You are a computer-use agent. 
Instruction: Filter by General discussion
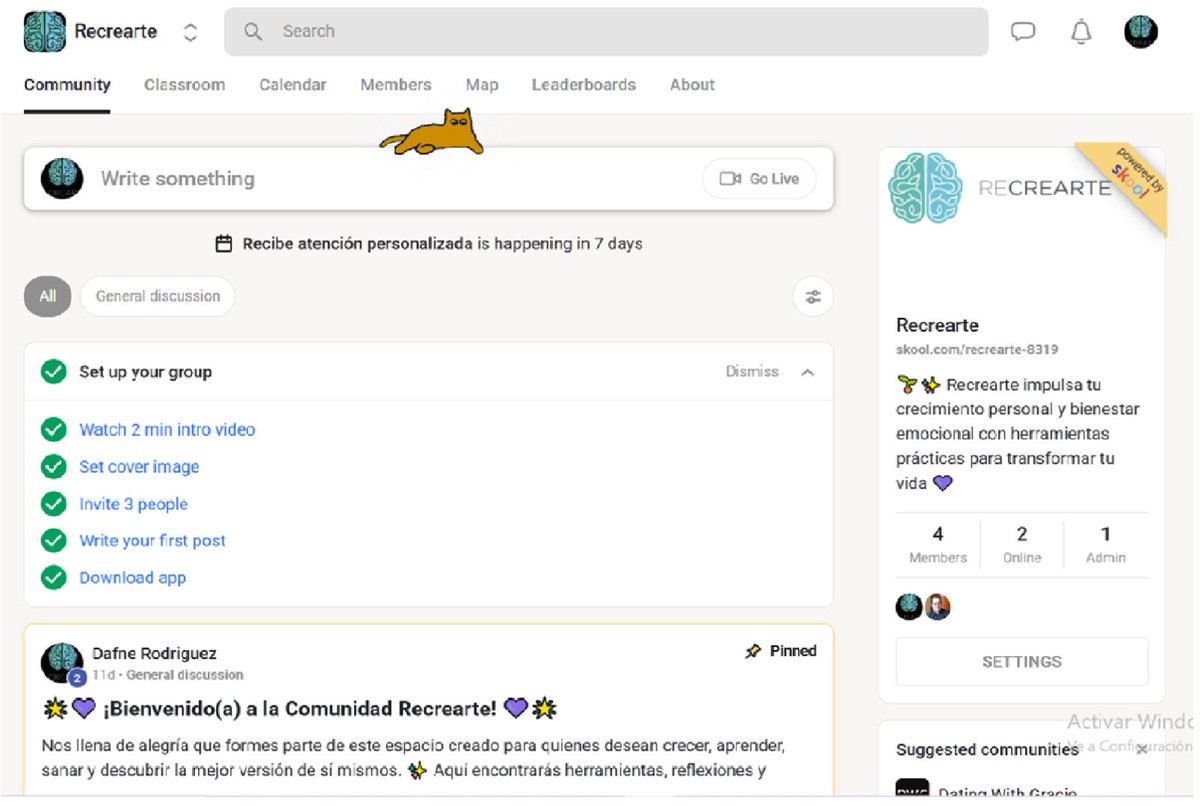[157, 296]
